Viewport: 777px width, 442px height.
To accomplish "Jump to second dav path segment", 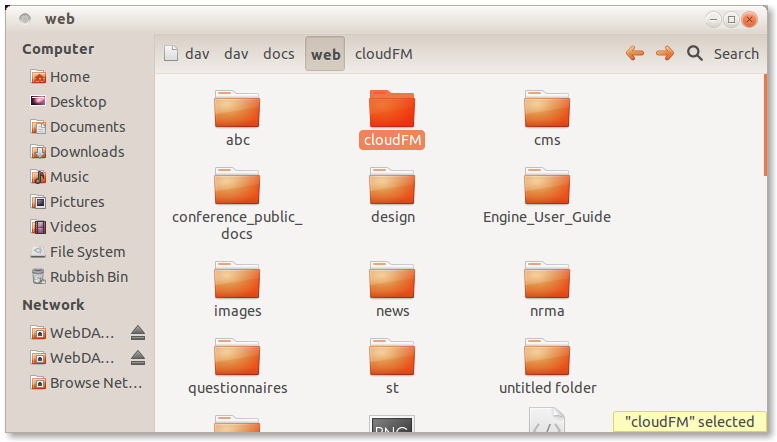I will click(x=236, y=54).
